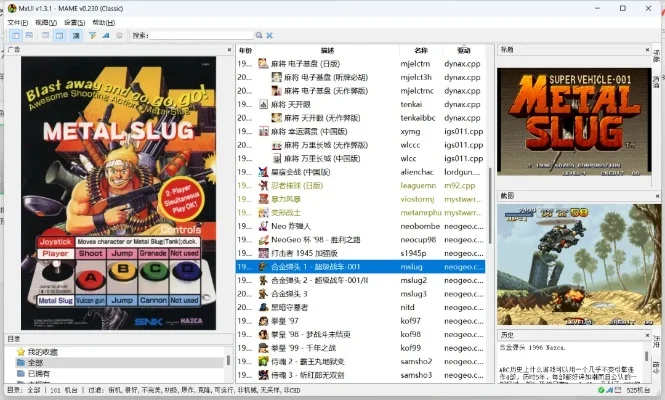The image size is (665, 400).
Task: Click the leaguemn game row icon
Action: [263, 185]
